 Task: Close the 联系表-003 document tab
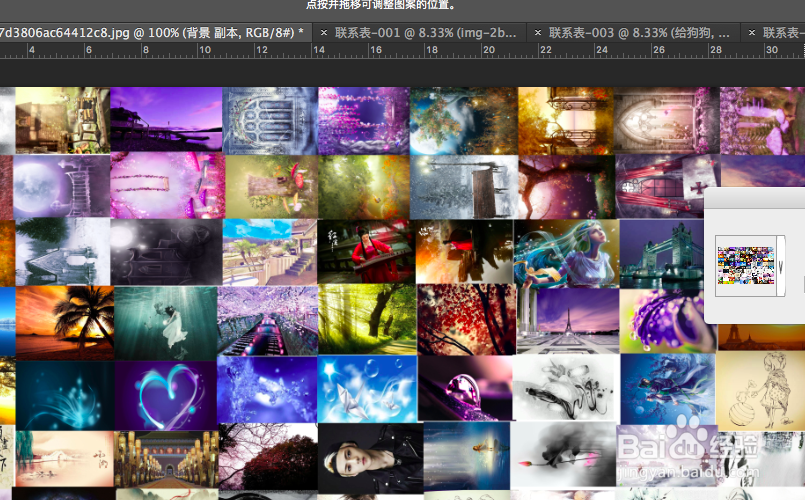[538, 33]
